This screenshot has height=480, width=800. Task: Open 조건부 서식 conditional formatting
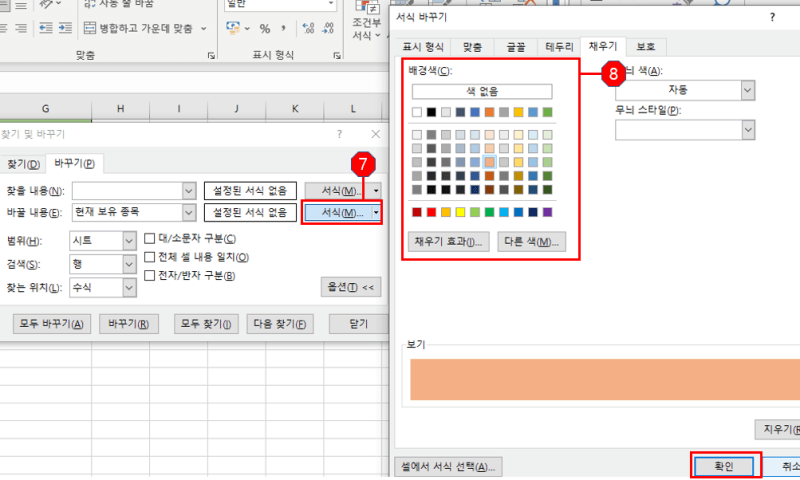(x=366, y=21)
